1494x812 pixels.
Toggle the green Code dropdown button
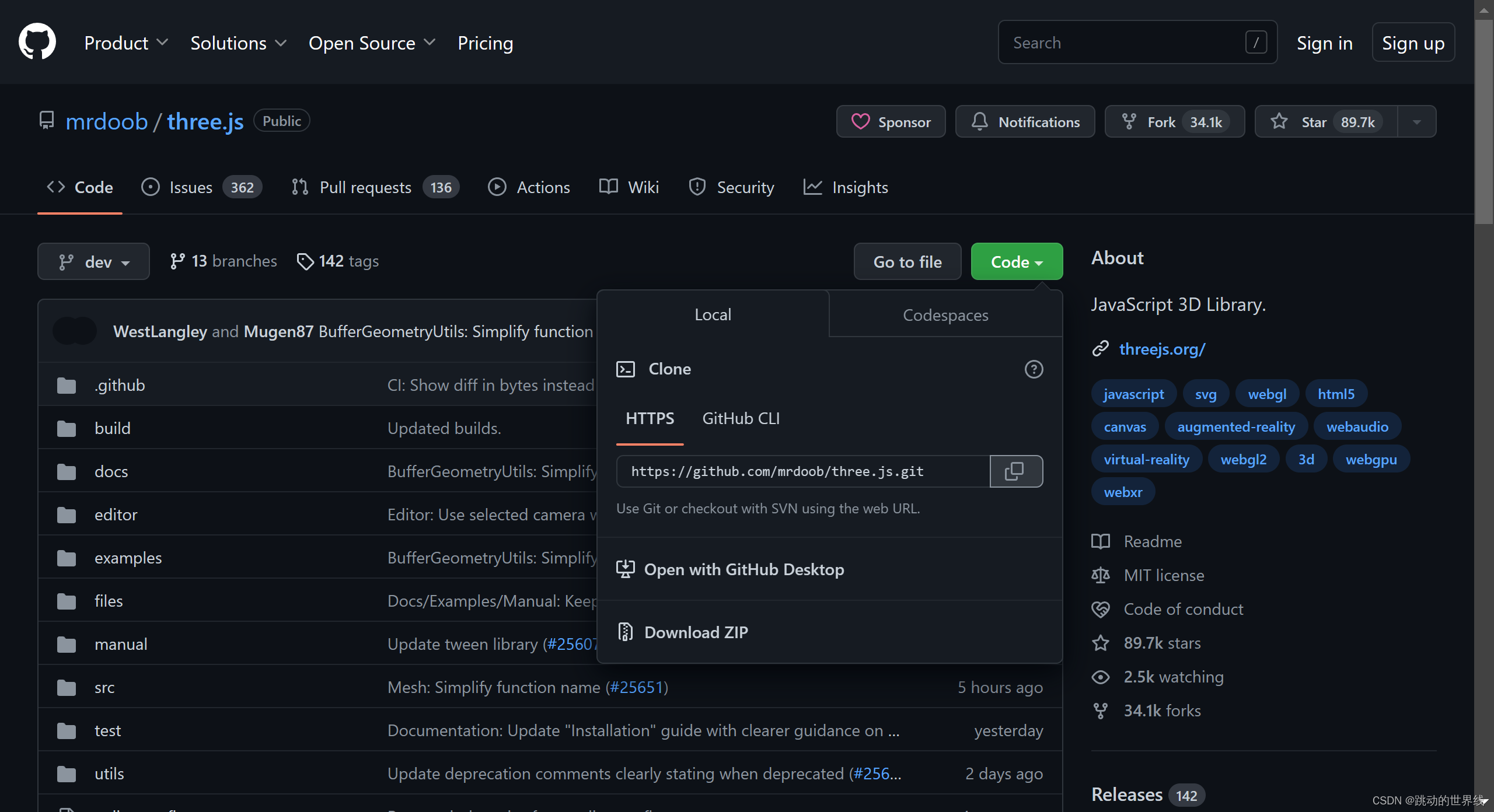click(1017, 261)
